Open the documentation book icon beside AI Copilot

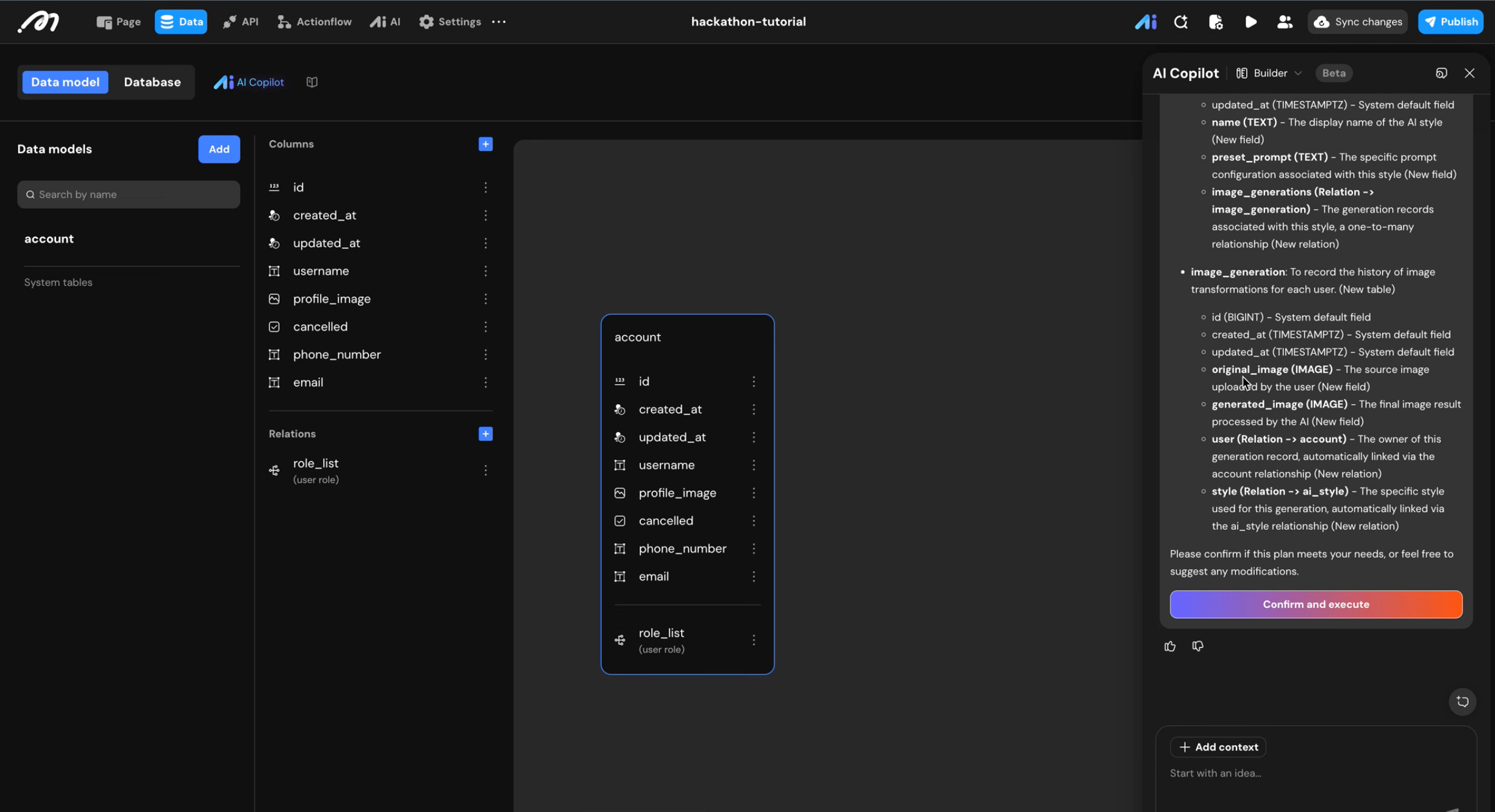pos(312,82)
